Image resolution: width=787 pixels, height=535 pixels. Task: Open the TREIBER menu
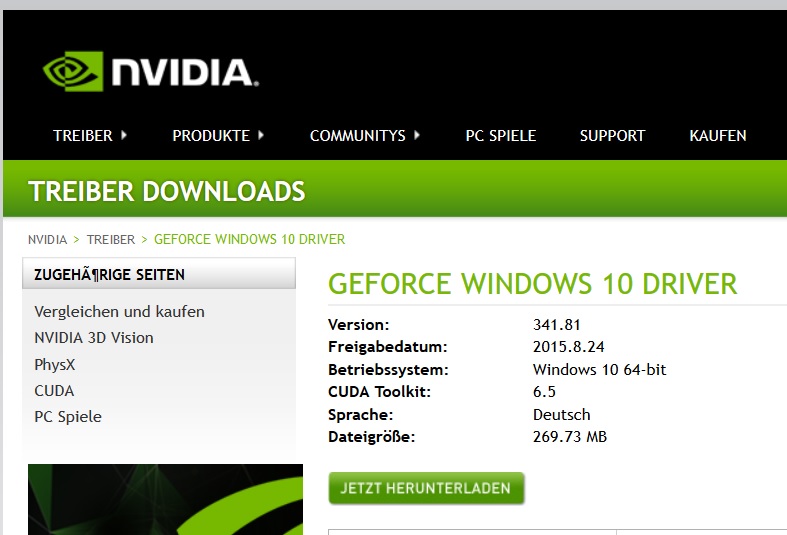coord(83,136)
